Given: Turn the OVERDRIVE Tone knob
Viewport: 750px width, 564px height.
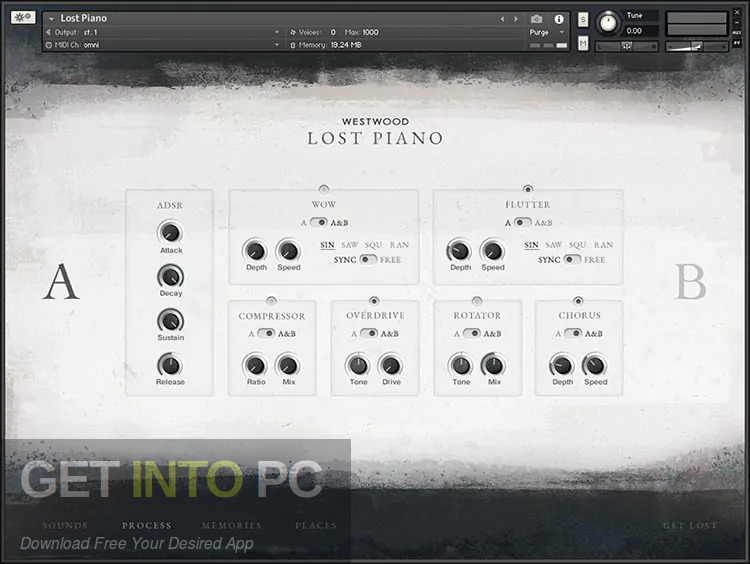Looking at the screenshot, I should point(358,365).
